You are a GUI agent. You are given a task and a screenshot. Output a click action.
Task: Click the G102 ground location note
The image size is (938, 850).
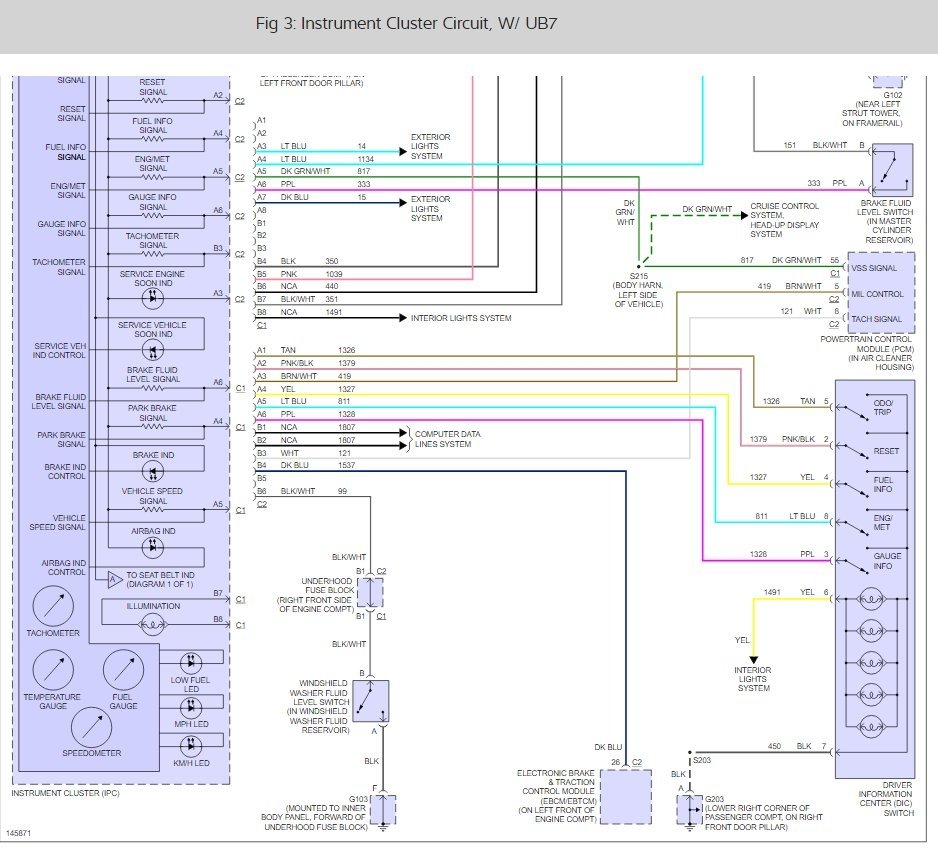point(872,109)
